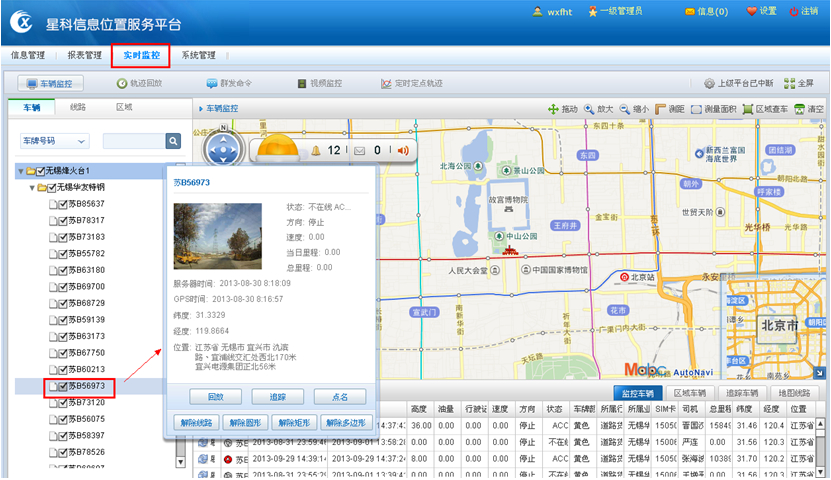
Task: Open the 车牌号码 search type dropdown
Action: [x=56, y=141]
